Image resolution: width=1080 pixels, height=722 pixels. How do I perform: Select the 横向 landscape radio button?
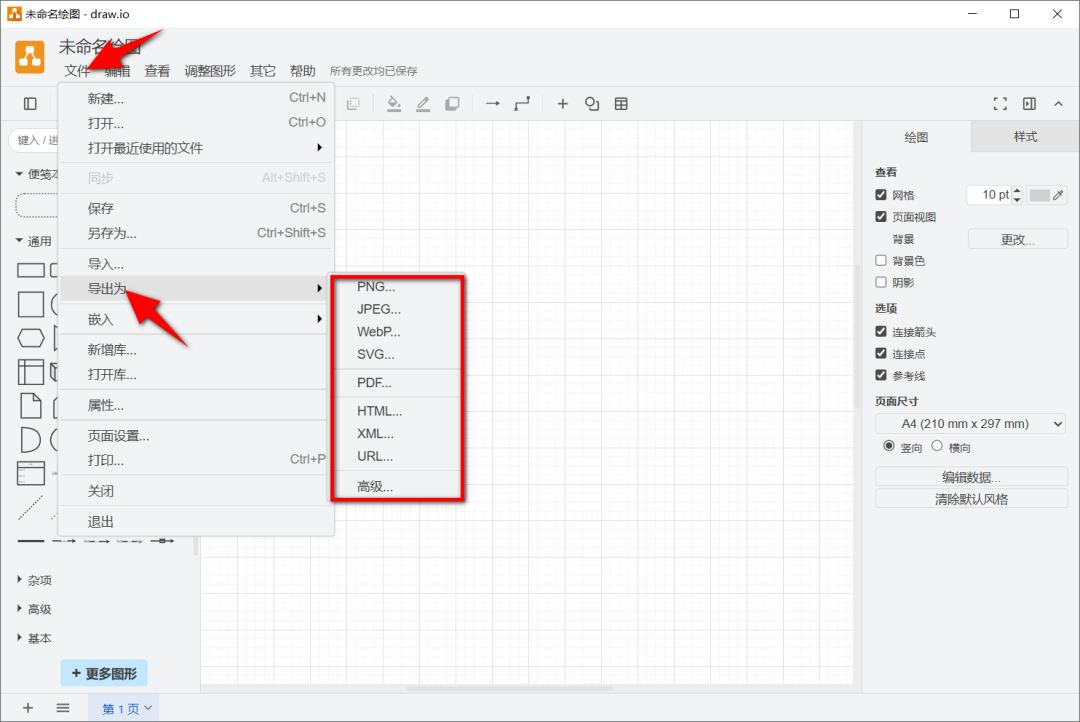click(x=938, y=447)
